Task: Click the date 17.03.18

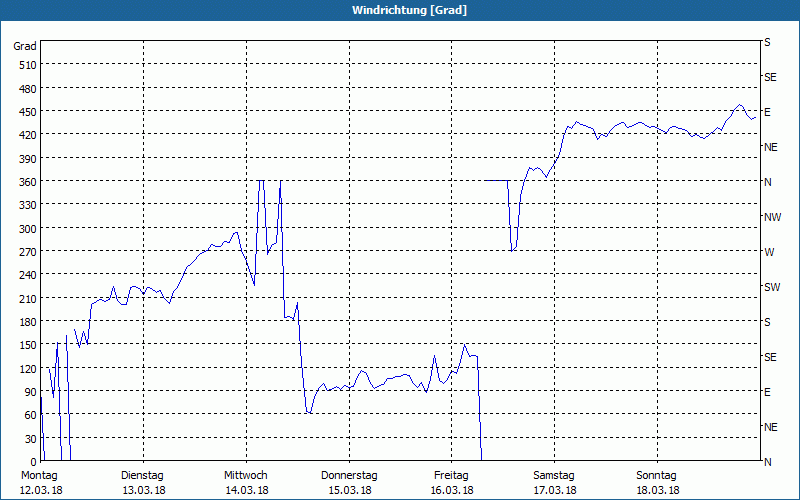Action: tap(555, 490)
